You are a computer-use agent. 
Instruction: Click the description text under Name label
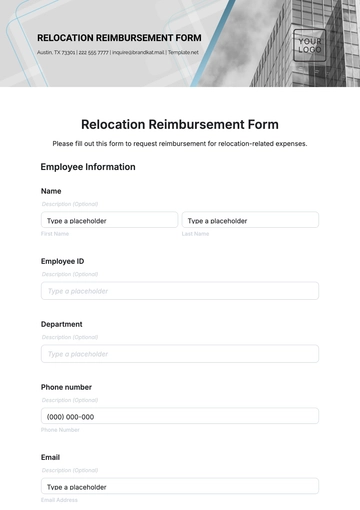point(70,204)
